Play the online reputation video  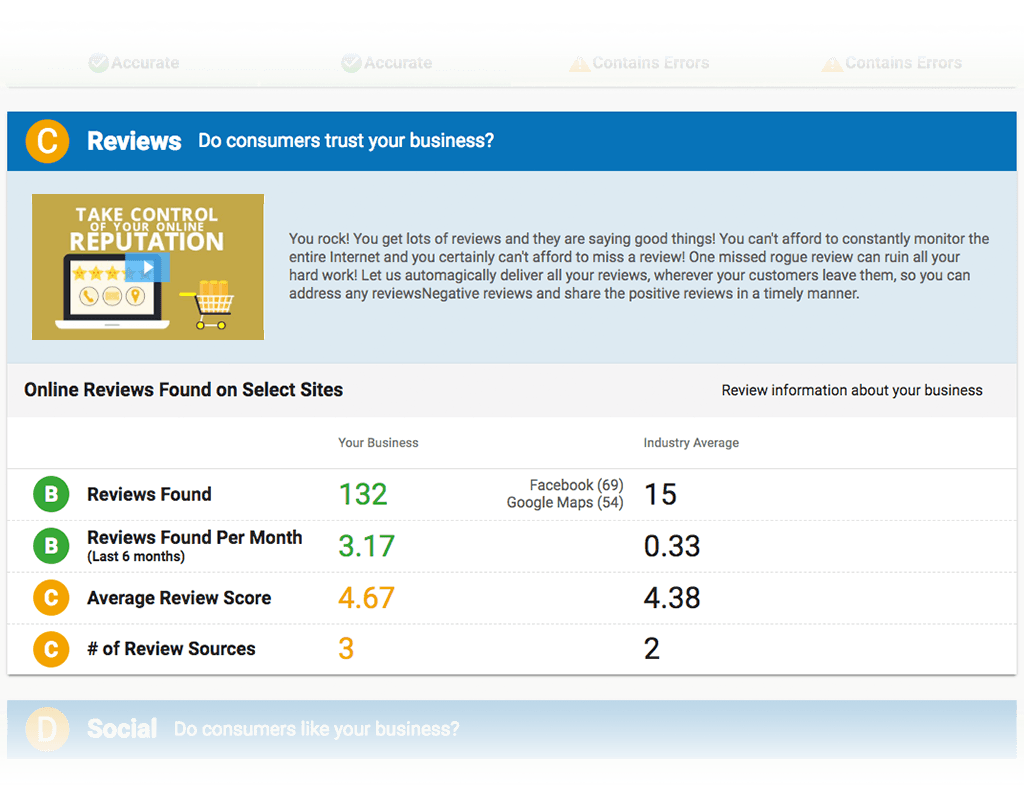click(x=147, y=267)
